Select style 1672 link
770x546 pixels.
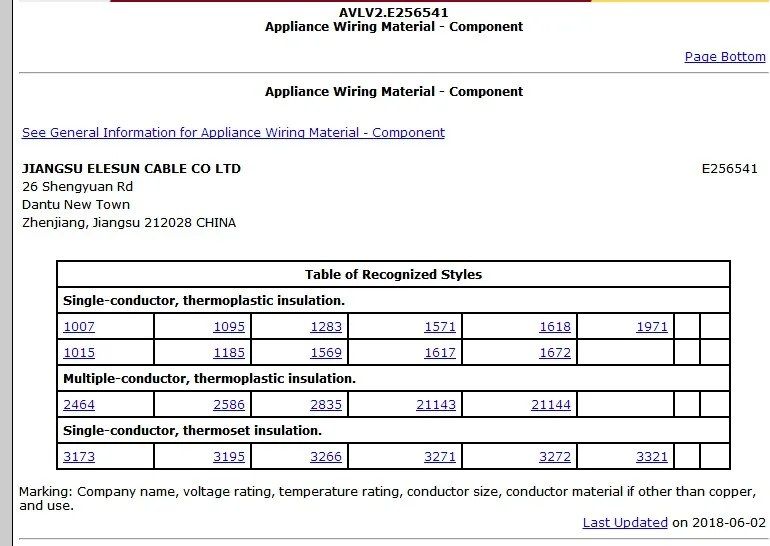pyautogui.click(x=555, y=353)
